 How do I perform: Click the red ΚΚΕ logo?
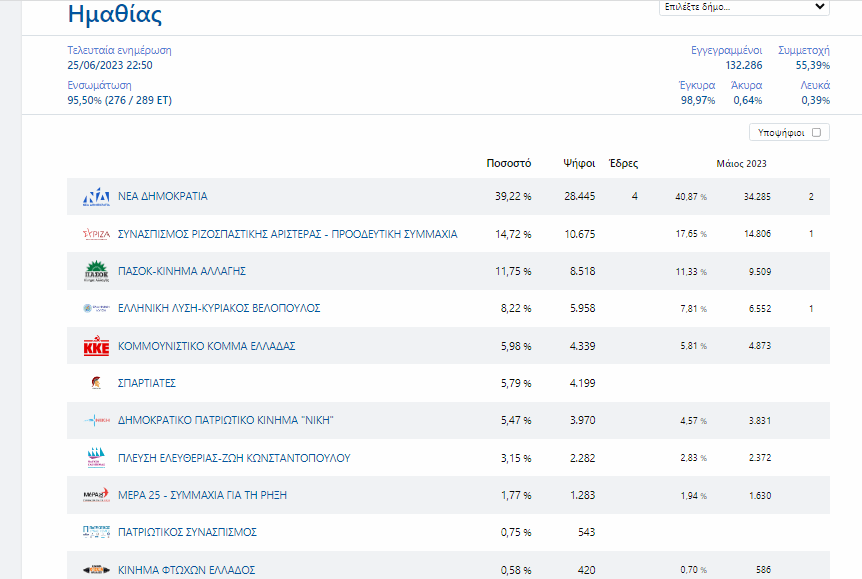[96, 346]
